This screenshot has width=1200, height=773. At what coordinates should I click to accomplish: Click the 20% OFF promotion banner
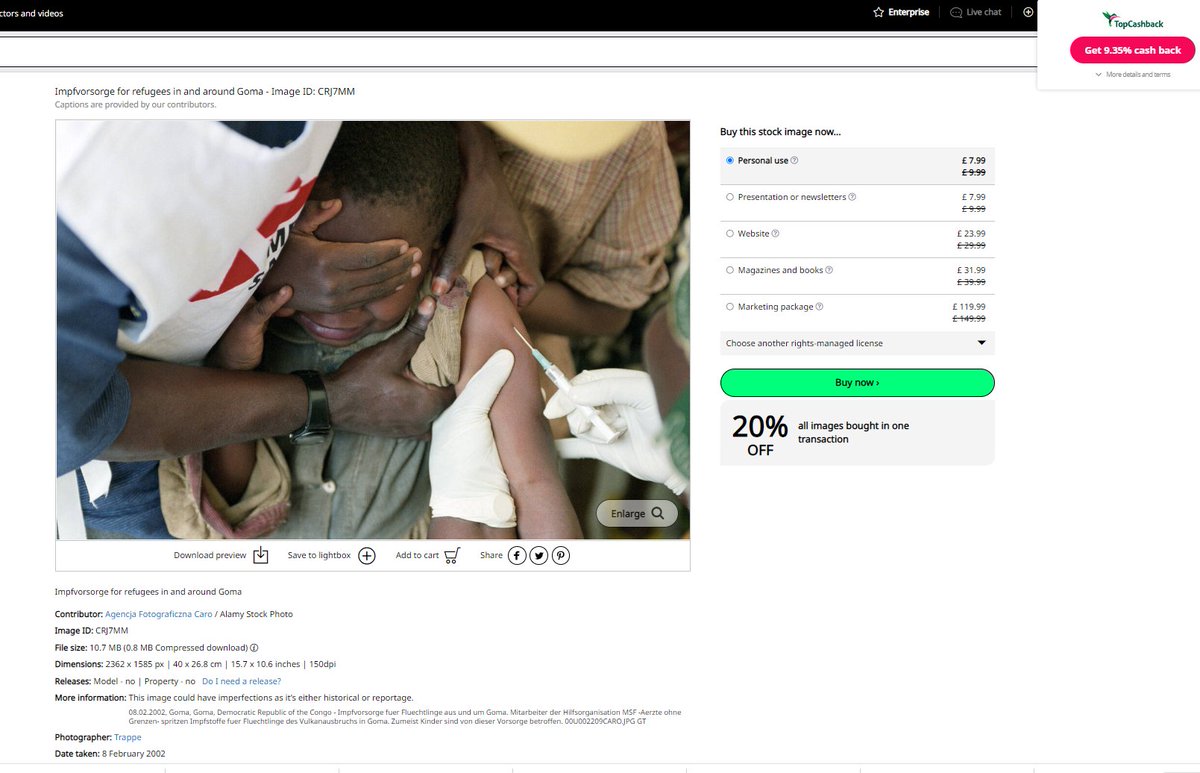(x=857, y=433)
